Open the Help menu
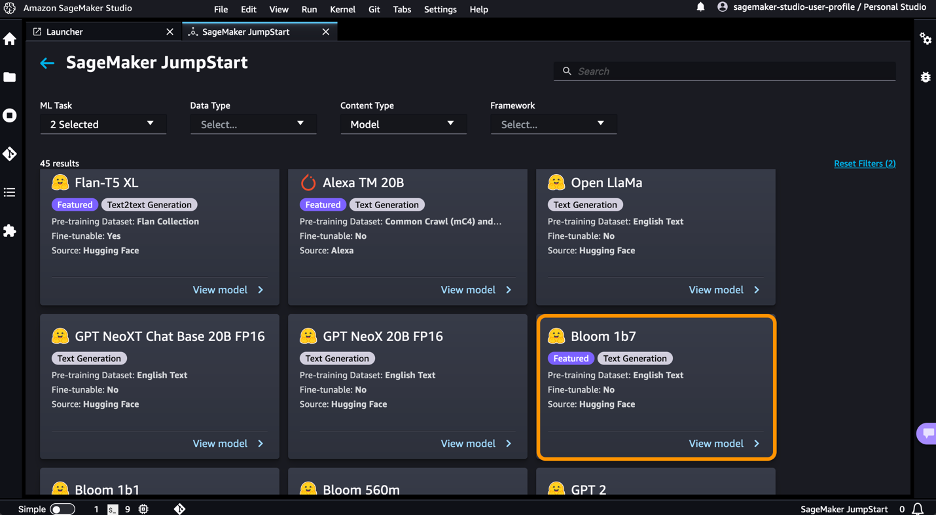The width and height of the screenshot is (936, 516). (479, 10)
